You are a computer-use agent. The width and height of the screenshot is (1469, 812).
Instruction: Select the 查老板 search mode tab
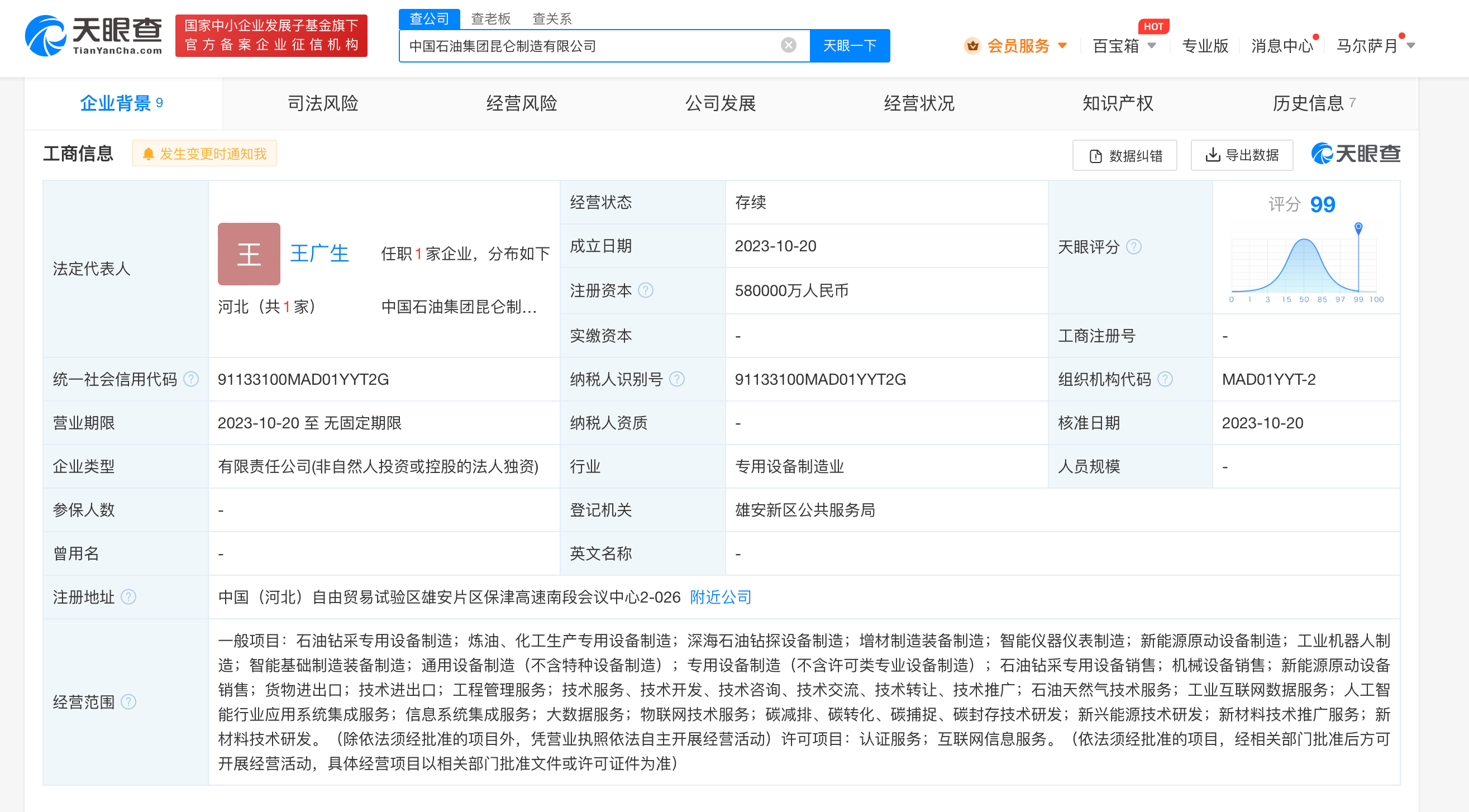pos(490,19)
